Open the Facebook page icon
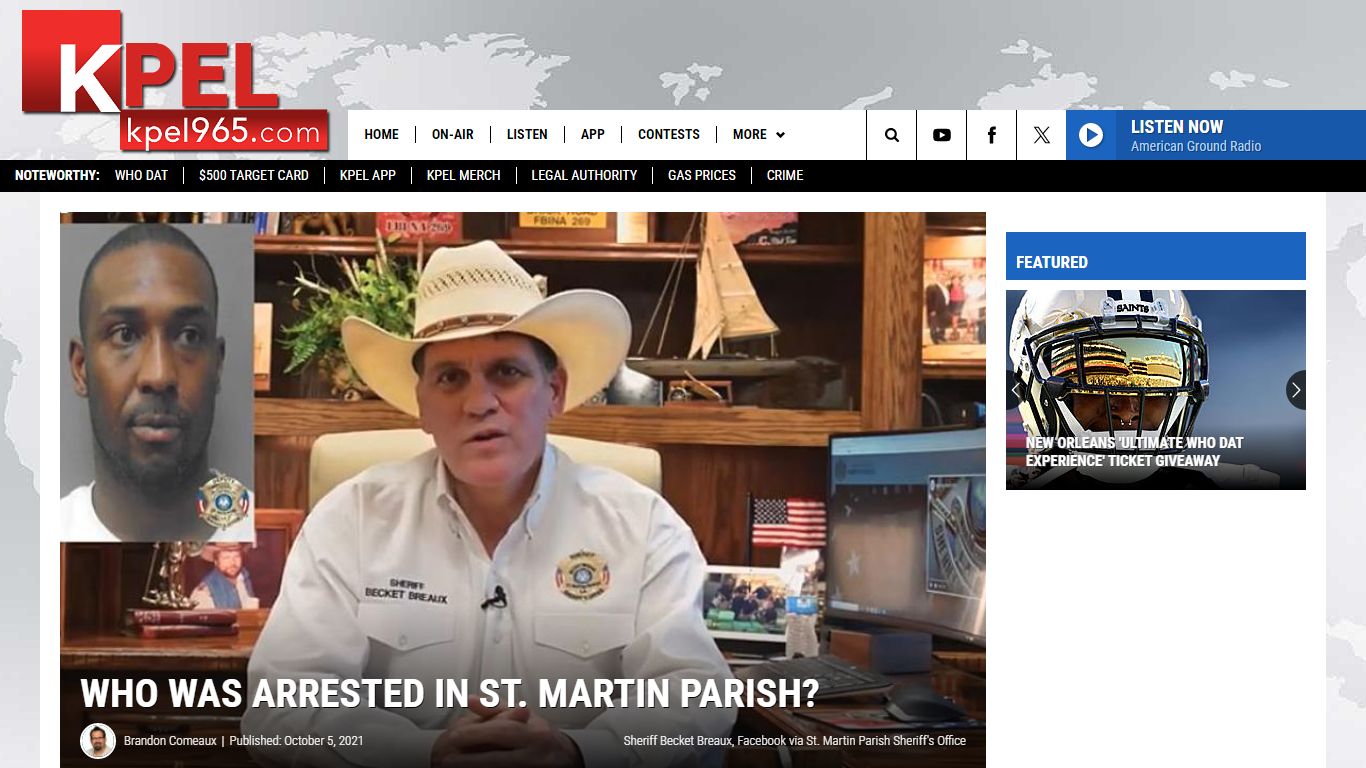This screenshot has width=1366, height=768. 991,135
